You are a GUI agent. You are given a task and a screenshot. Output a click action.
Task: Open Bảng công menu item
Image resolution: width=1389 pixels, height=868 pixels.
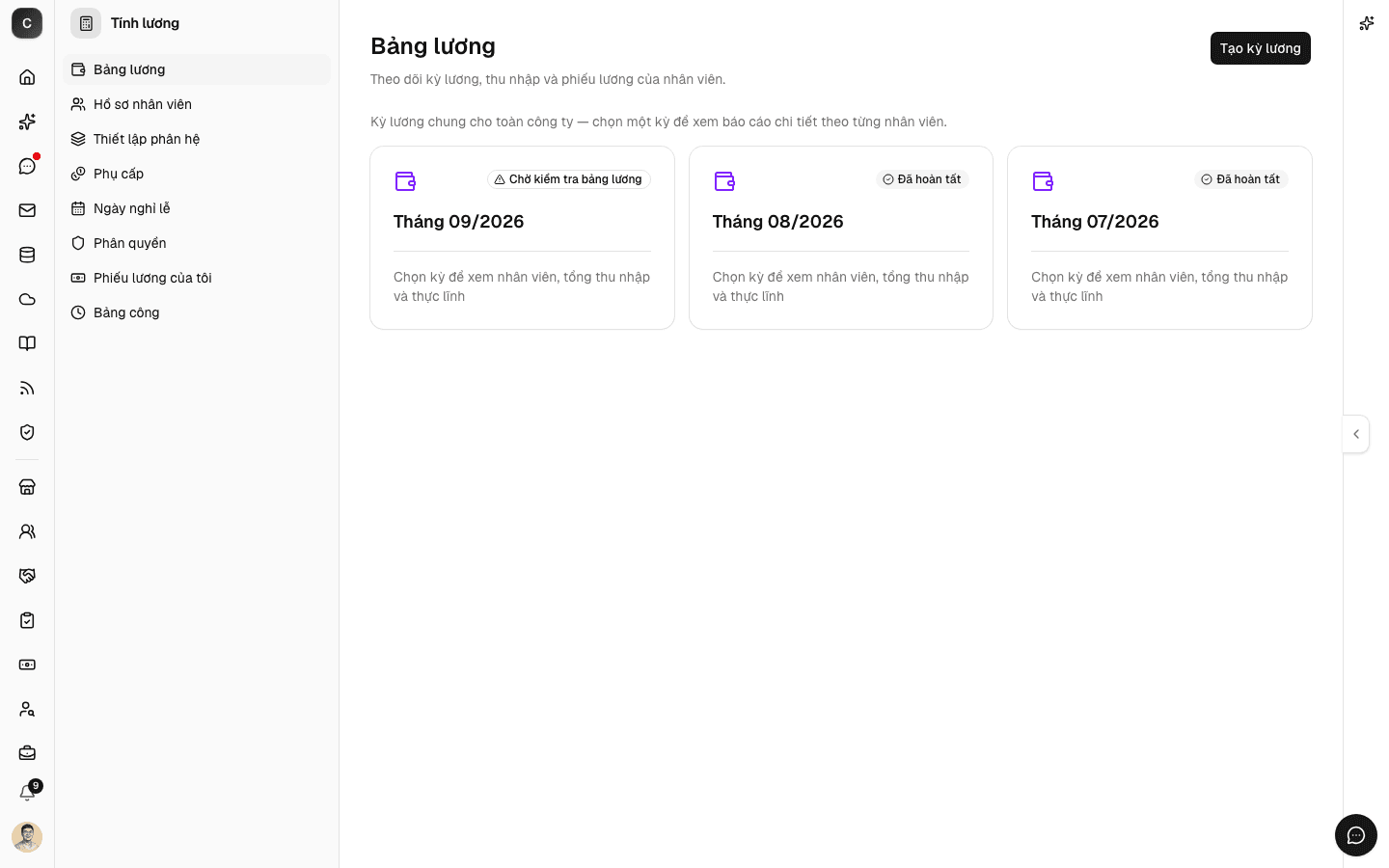pyautogui.click(x=197, y=312)
